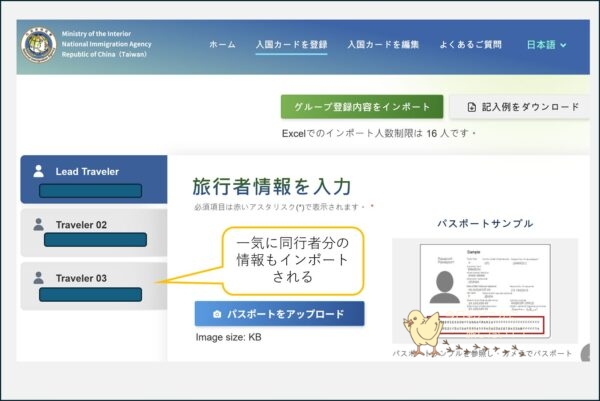Click the camera icon on the passport upload button
This screenshot has width=600, height=401.
pos(216,314)
